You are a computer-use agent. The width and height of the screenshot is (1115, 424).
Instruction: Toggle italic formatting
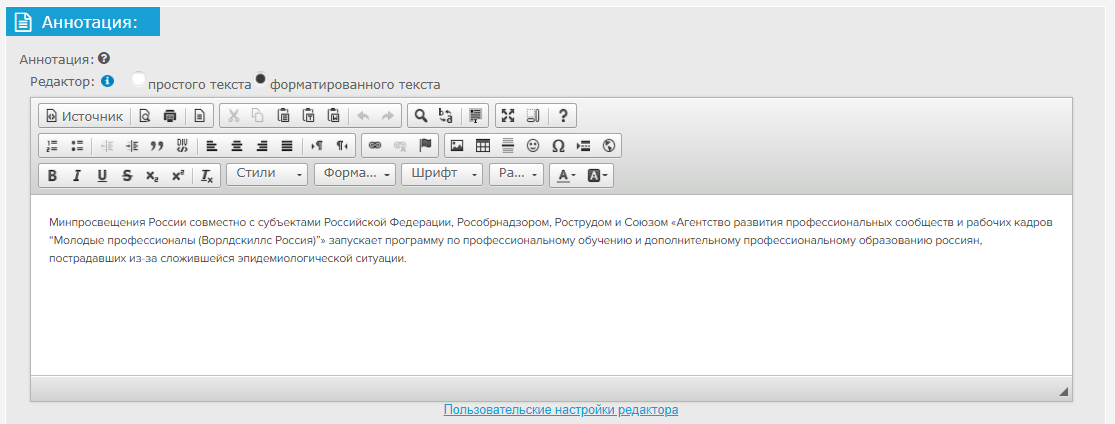tap(77, 176)
